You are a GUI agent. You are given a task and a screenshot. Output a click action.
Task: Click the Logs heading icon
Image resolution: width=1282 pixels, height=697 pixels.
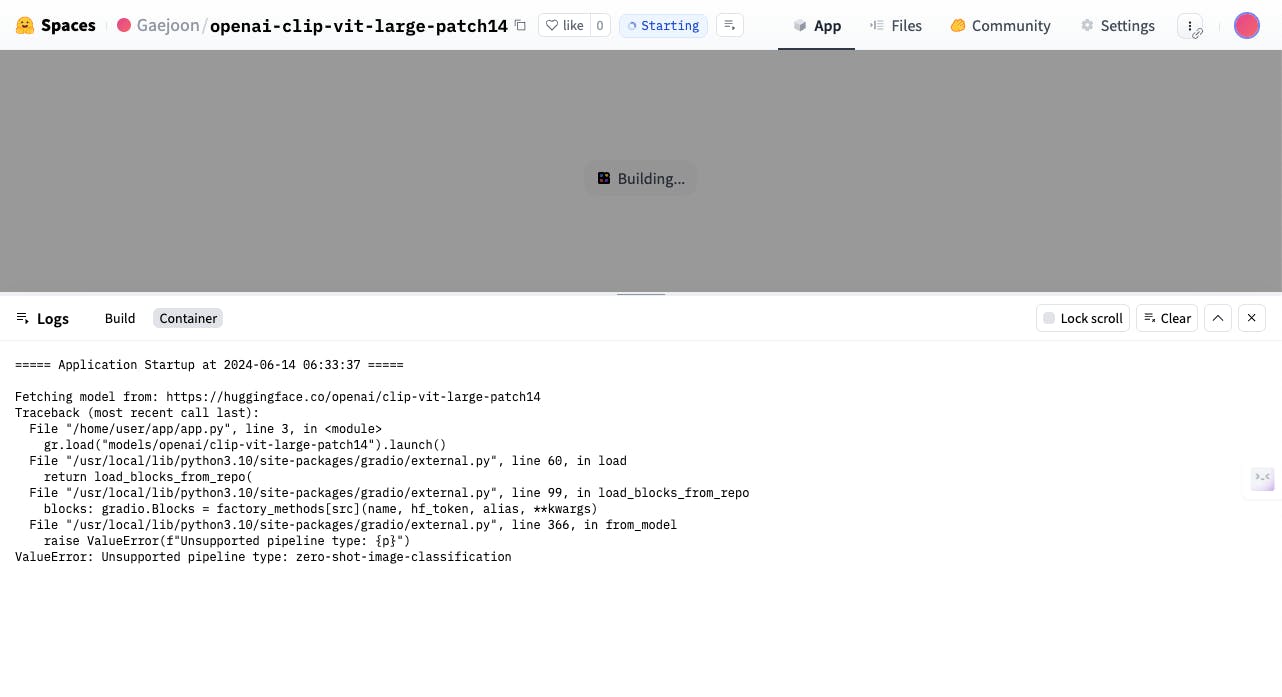(23, 318)
